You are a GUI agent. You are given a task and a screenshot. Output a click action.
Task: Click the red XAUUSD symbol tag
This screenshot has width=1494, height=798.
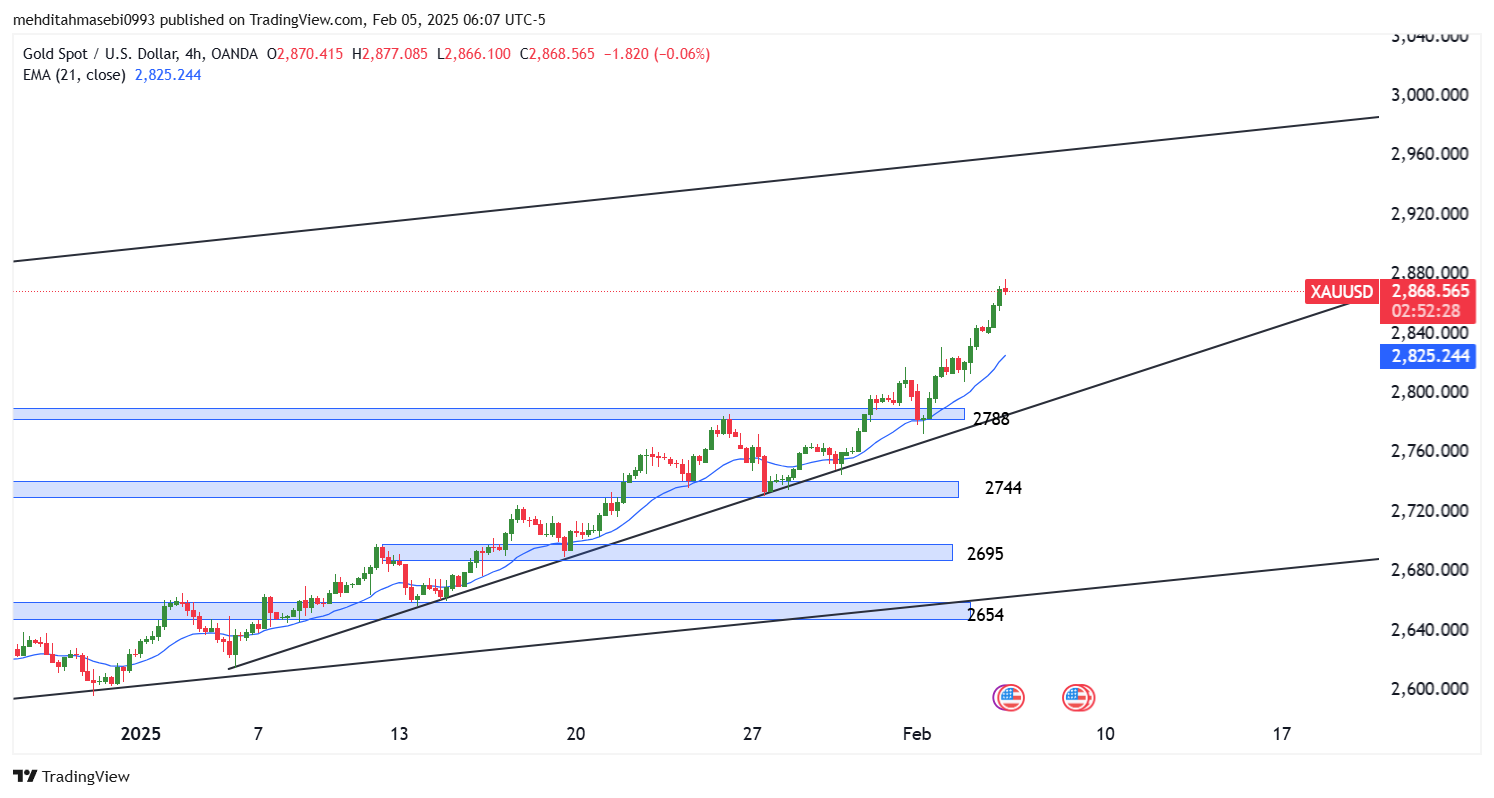pyautogui.click(x=1341, y=292)
